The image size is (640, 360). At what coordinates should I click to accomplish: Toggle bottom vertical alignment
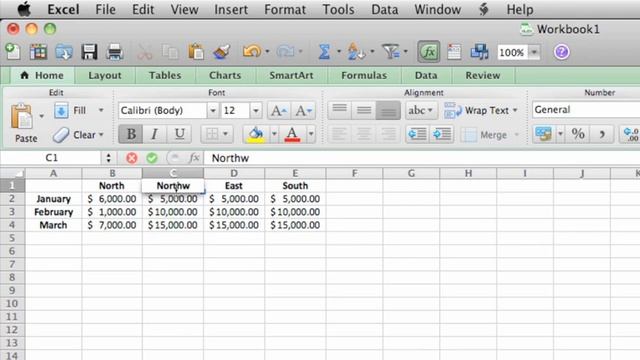[388, 111]
